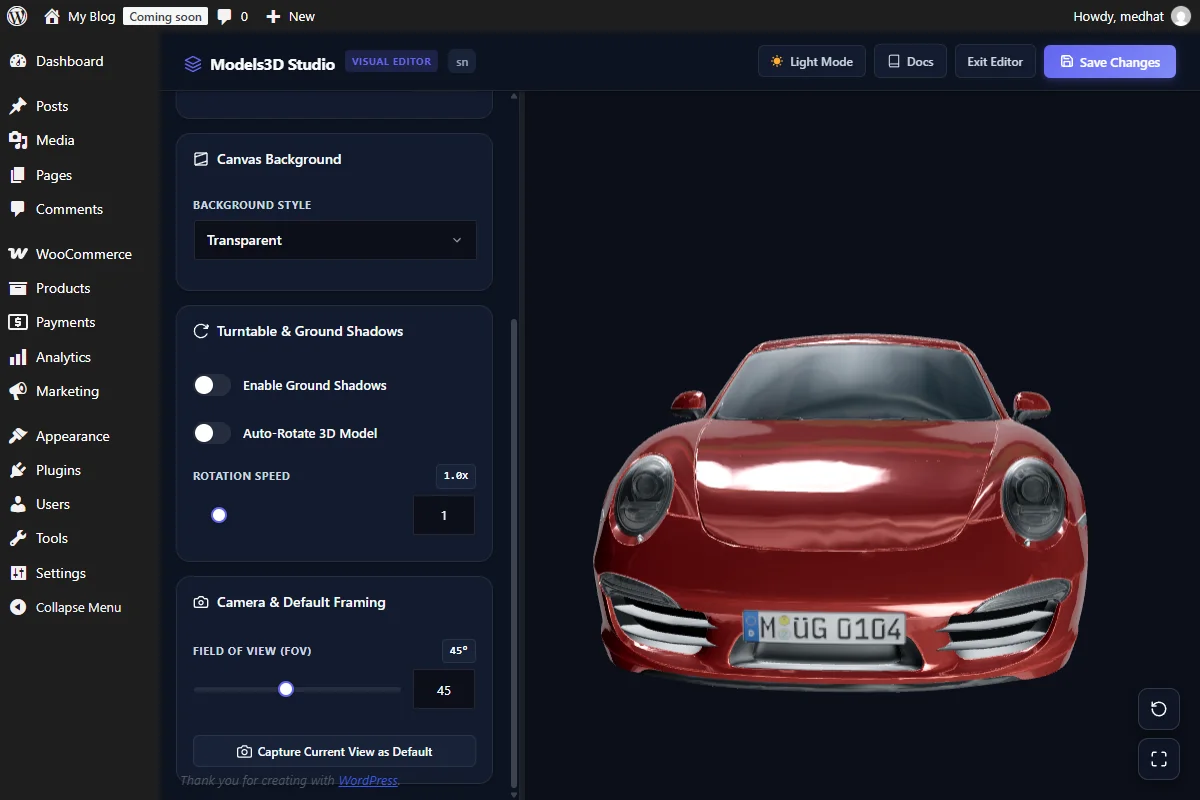Click the sn language badge

[462, 62]
